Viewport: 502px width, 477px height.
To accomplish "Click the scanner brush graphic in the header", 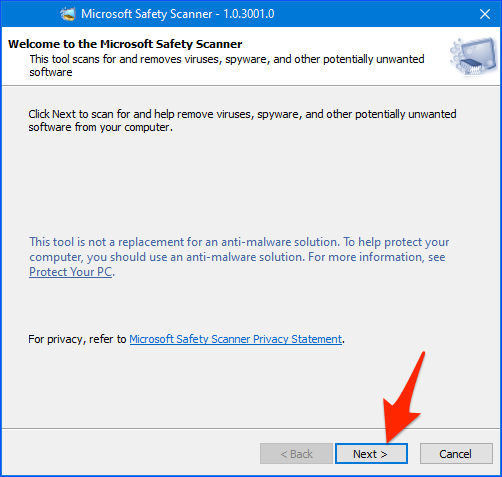I will 473,56.
